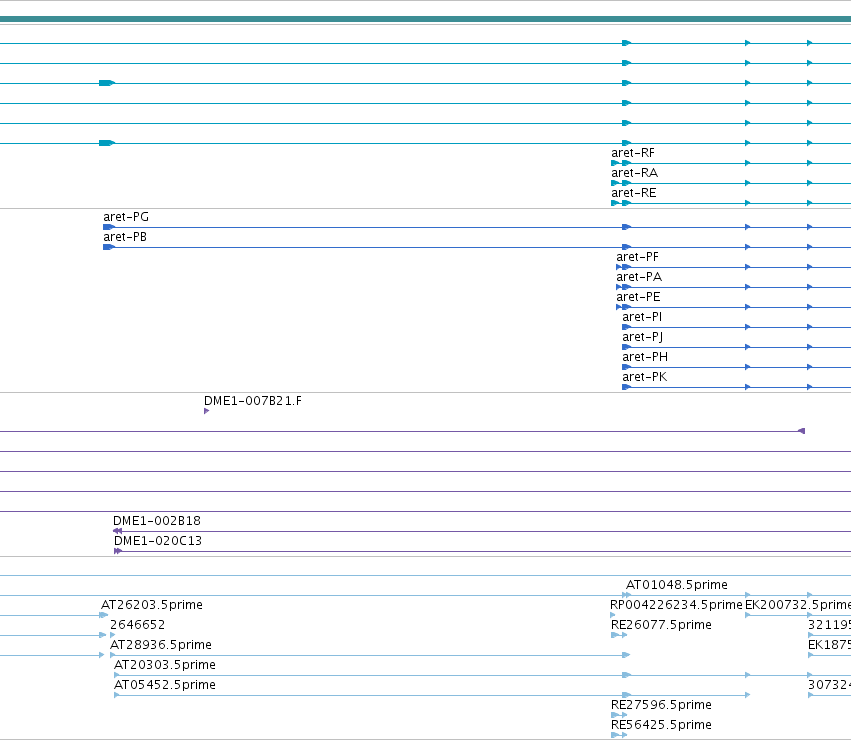Pick the aret-PF feature label
Screen dimensions: 851x740
(637, 257)
